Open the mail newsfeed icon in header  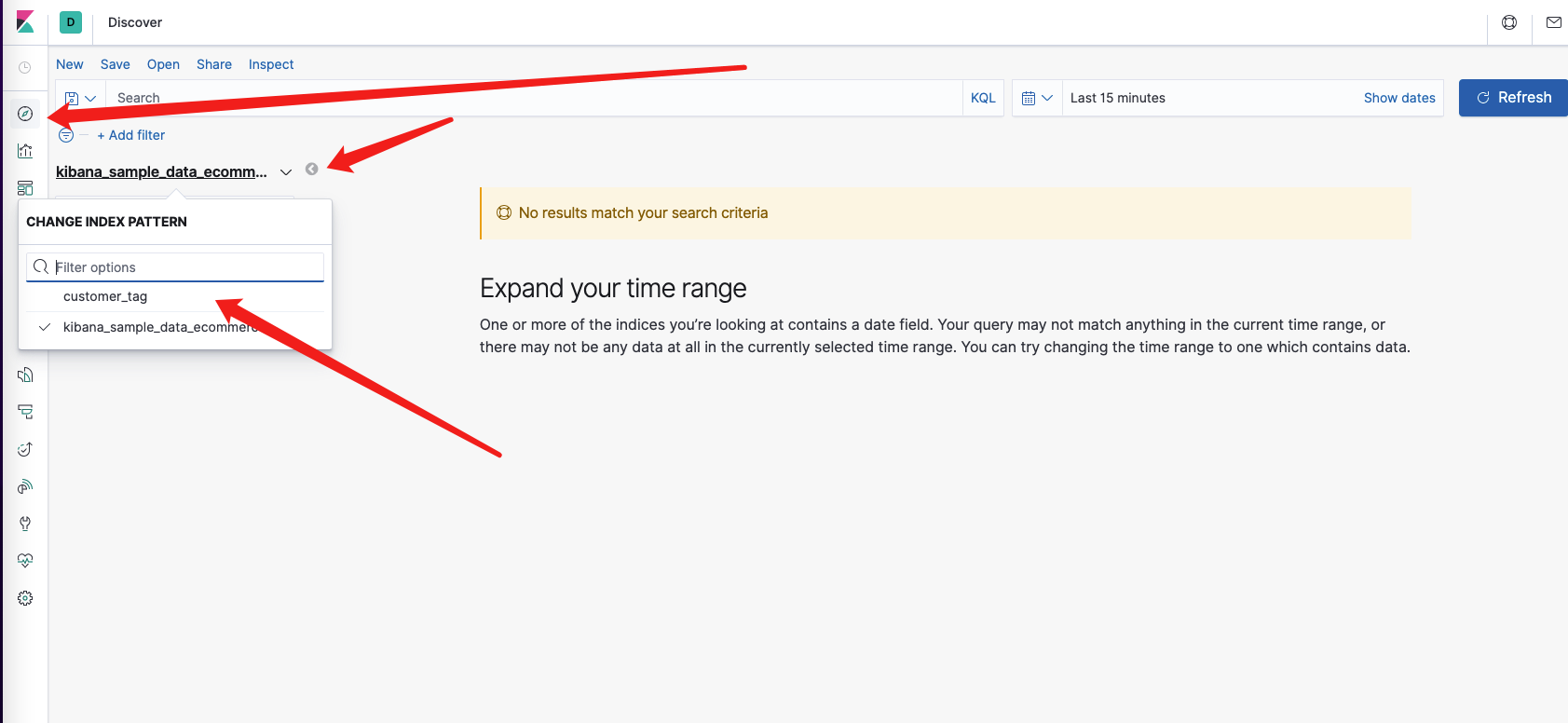point(1554,22)
